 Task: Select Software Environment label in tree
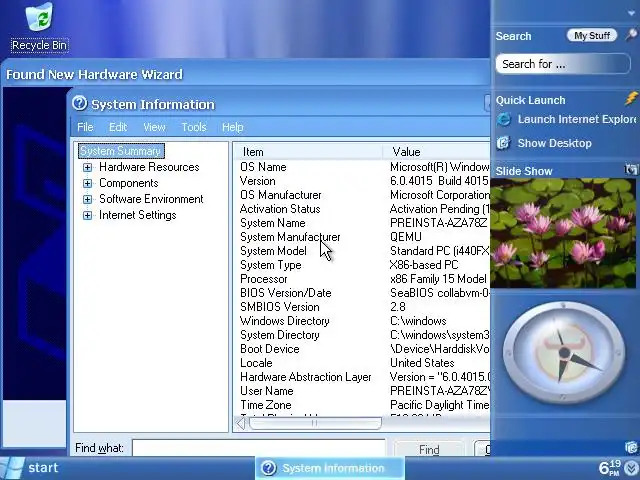click(151, 199)
